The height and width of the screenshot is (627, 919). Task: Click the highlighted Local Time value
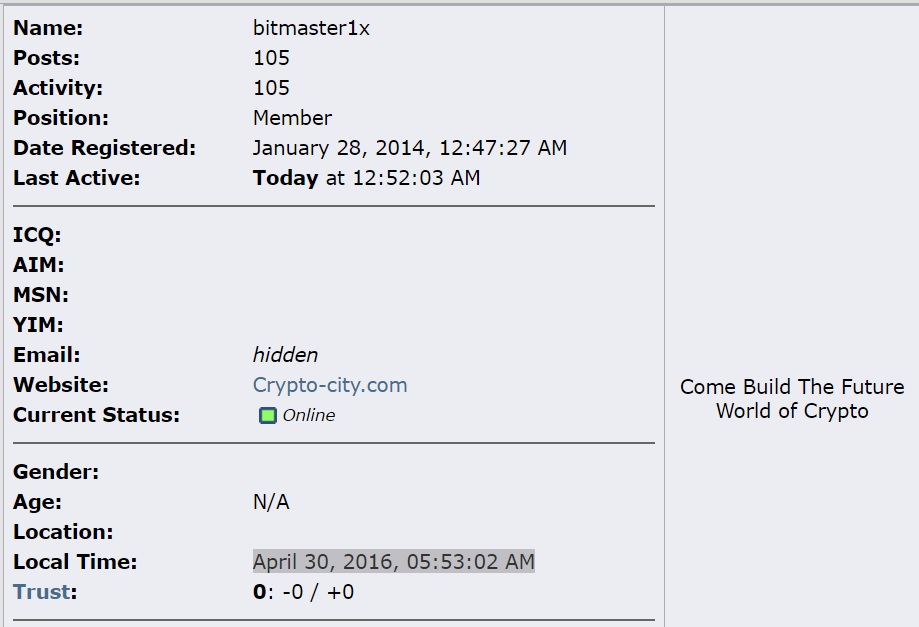pos(394,561)
